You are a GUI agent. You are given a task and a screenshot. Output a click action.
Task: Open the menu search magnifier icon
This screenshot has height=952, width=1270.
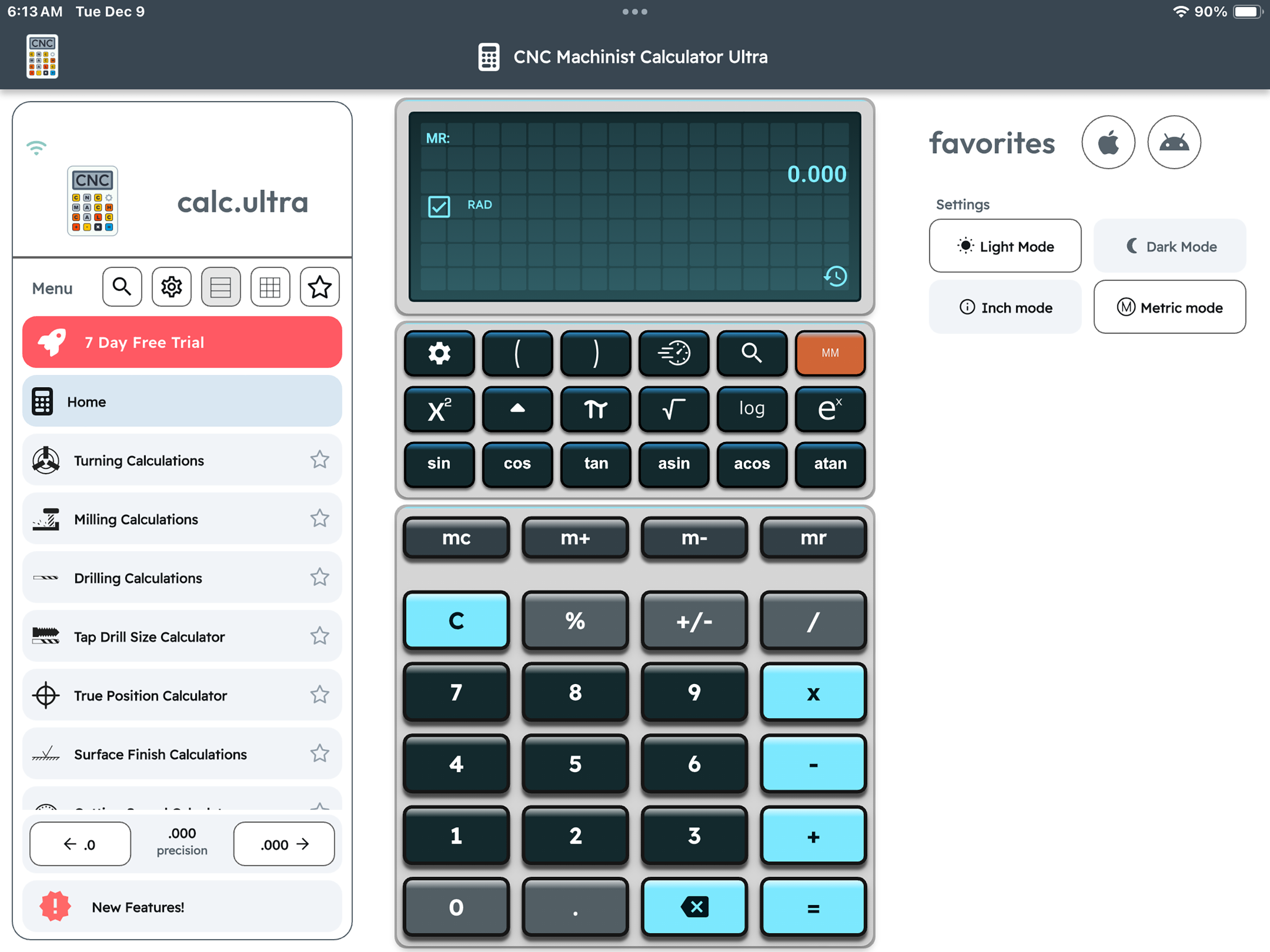pos(122,286)
